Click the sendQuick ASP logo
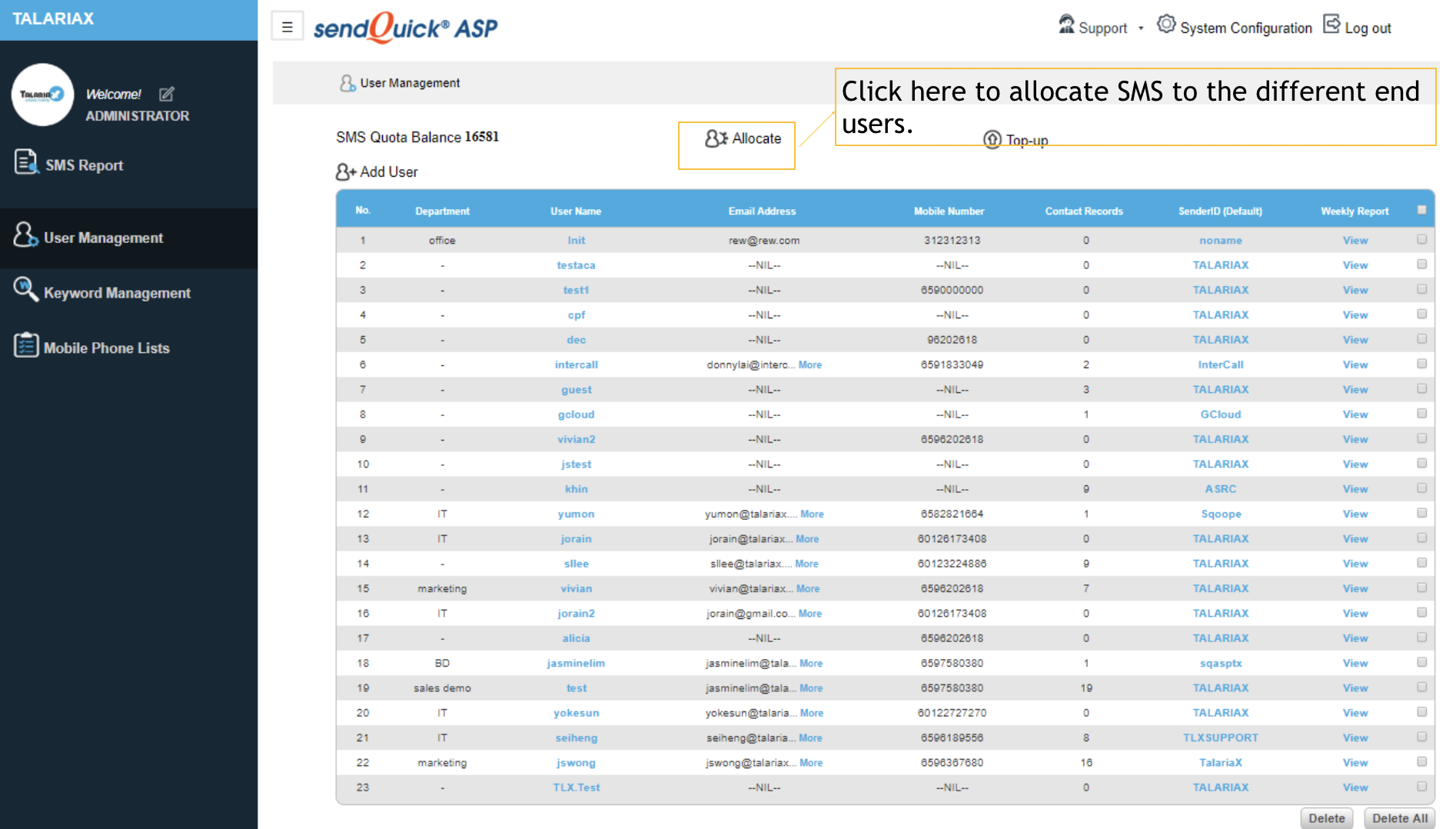The height and width of the screenshot is (829, 1456). point(405,28)
